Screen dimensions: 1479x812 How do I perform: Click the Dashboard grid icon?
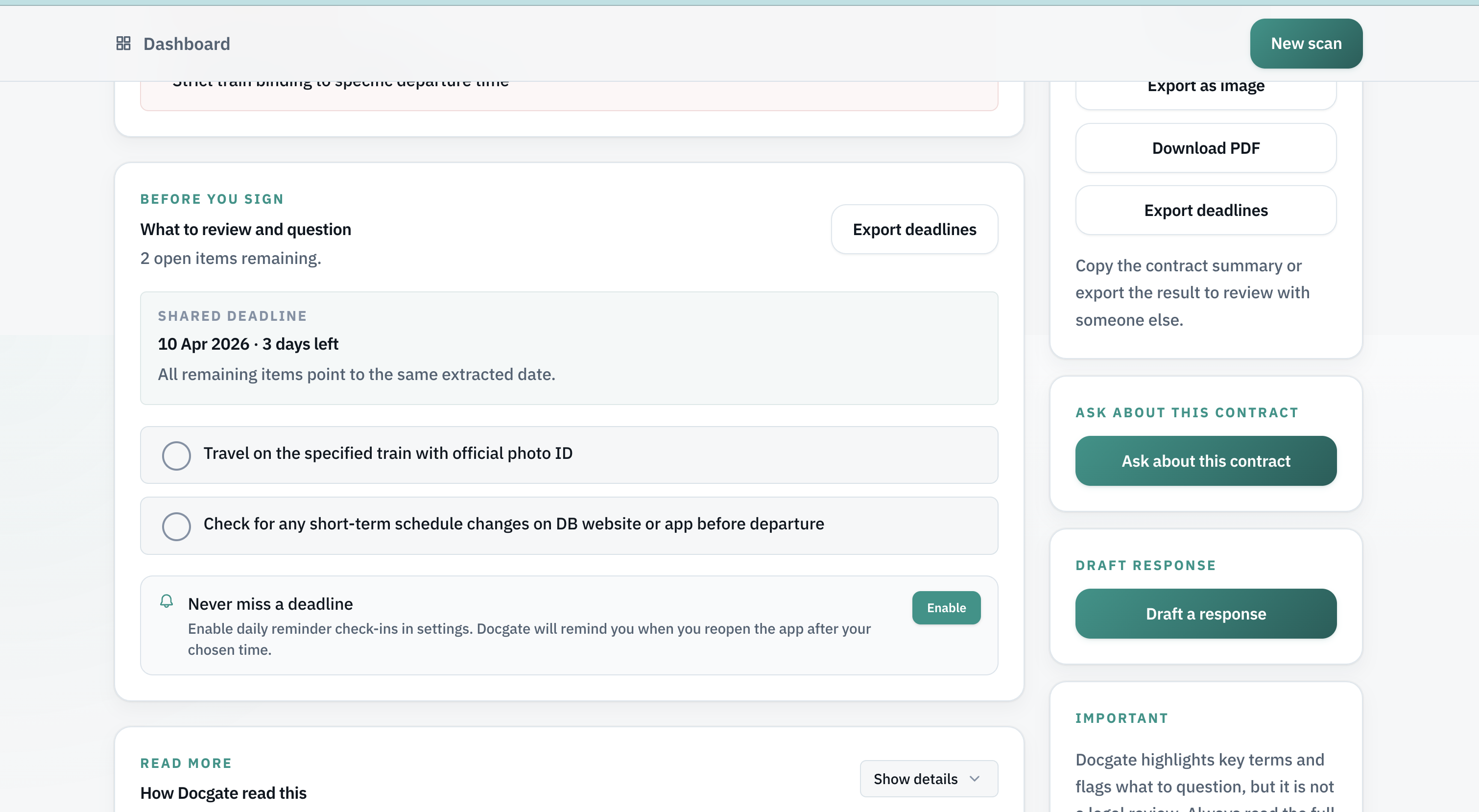(123, 44)
